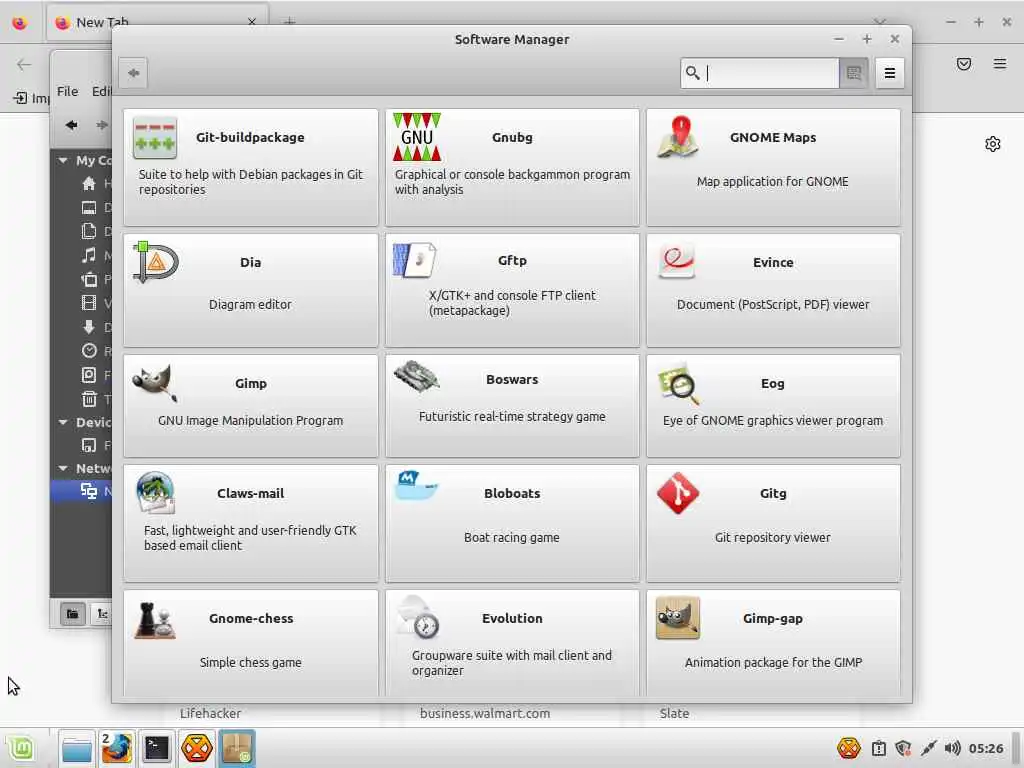The width and height of the screenshot is (1024, 768).
Task: Open the Slate shortcut link
Action: tap(674, 713)
